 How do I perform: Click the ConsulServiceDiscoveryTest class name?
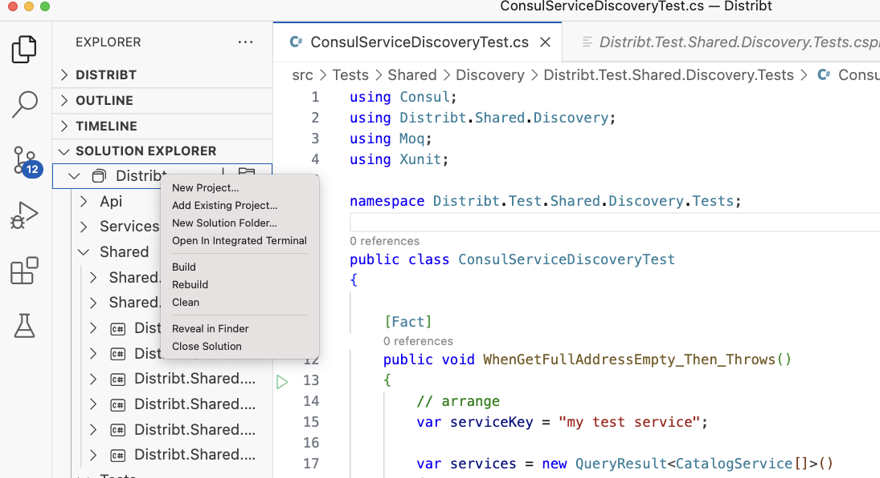point(566,260)
